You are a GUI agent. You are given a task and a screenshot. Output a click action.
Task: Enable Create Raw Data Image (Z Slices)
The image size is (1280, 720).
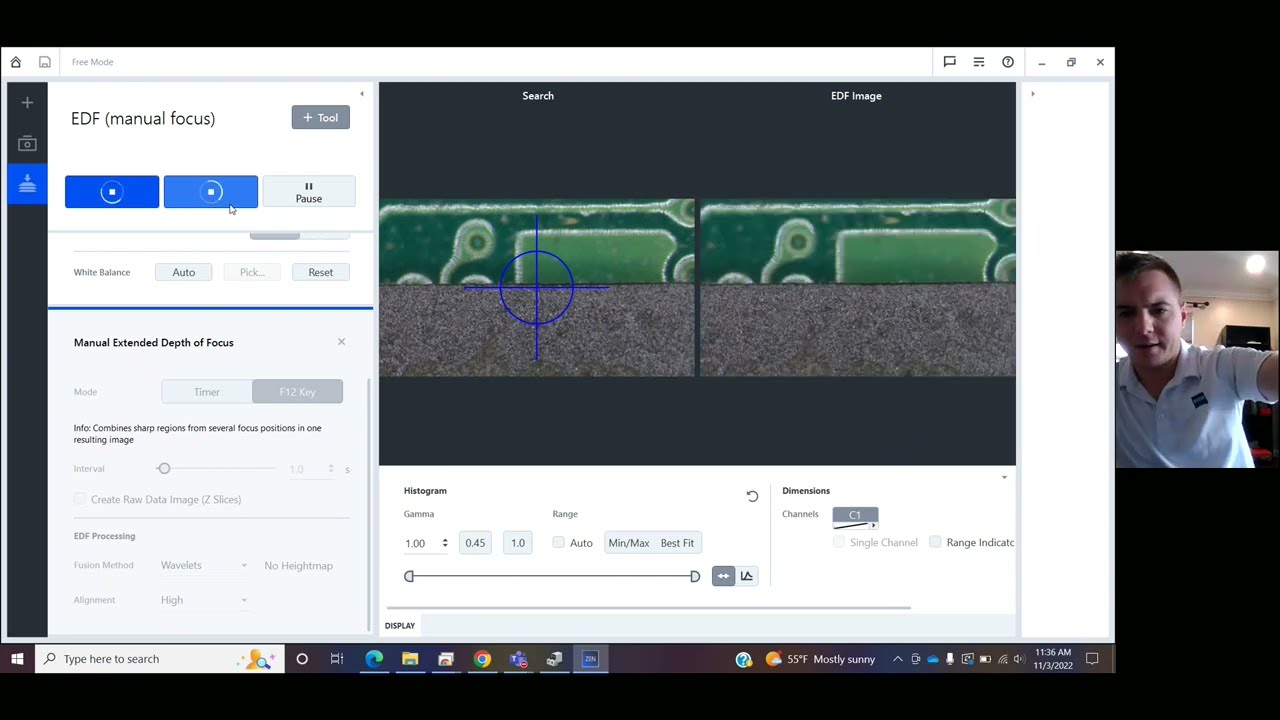tap(80, 499)
